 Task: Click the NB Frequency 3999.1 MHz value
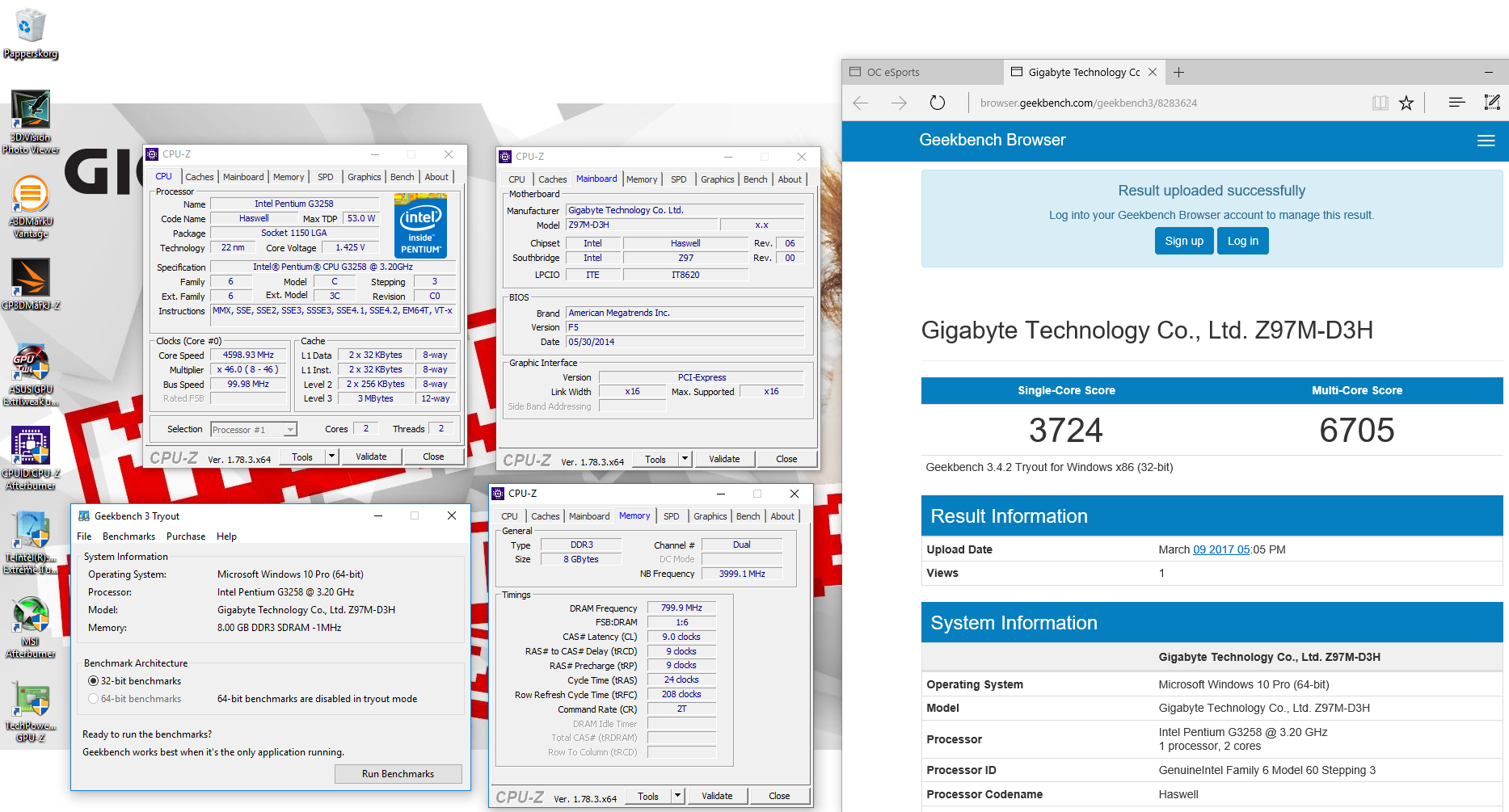[741, 574]
